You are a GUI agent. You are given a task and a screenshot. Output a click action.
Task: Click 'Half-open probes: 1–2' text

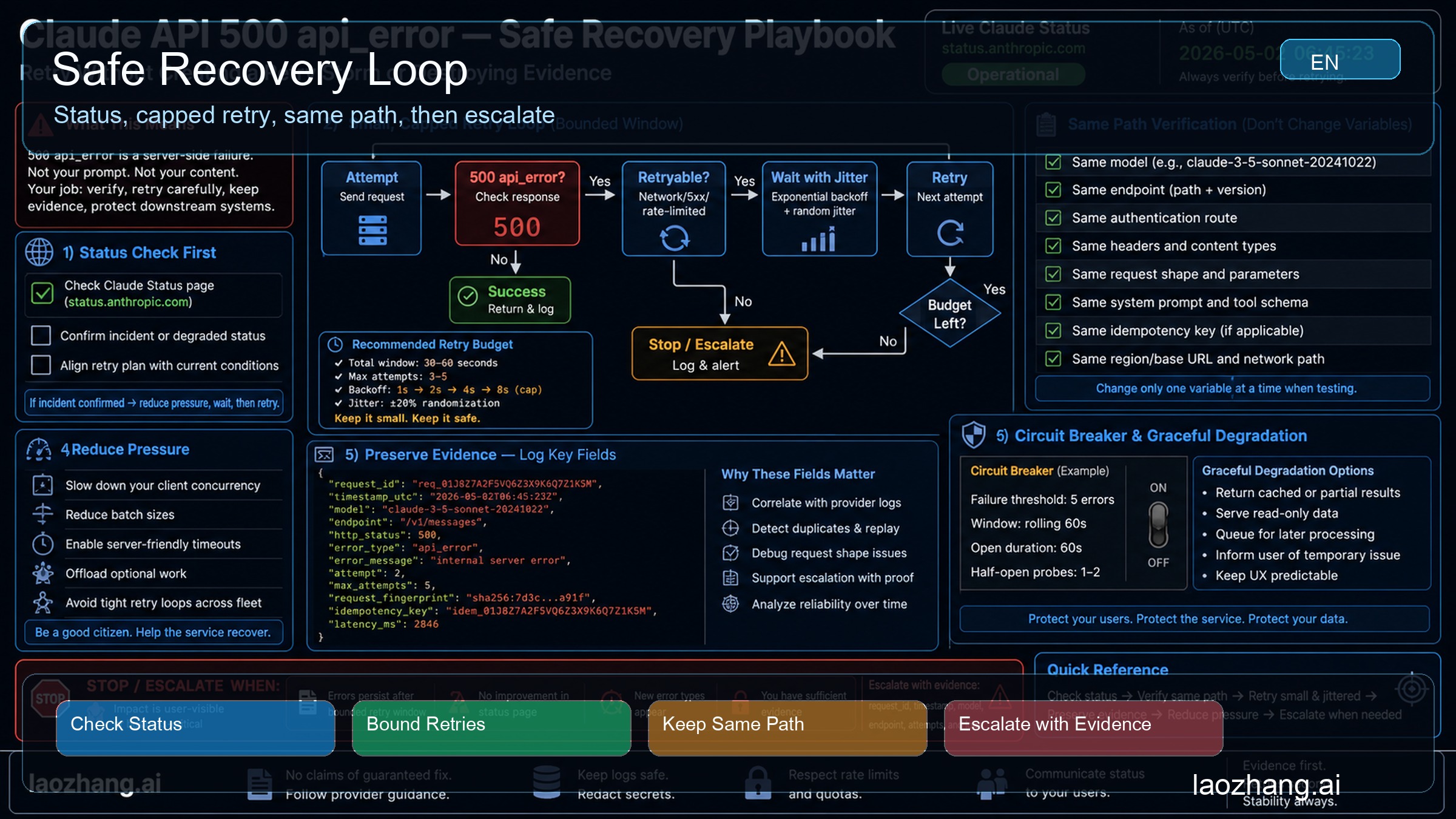click(x=1035, y=572)
